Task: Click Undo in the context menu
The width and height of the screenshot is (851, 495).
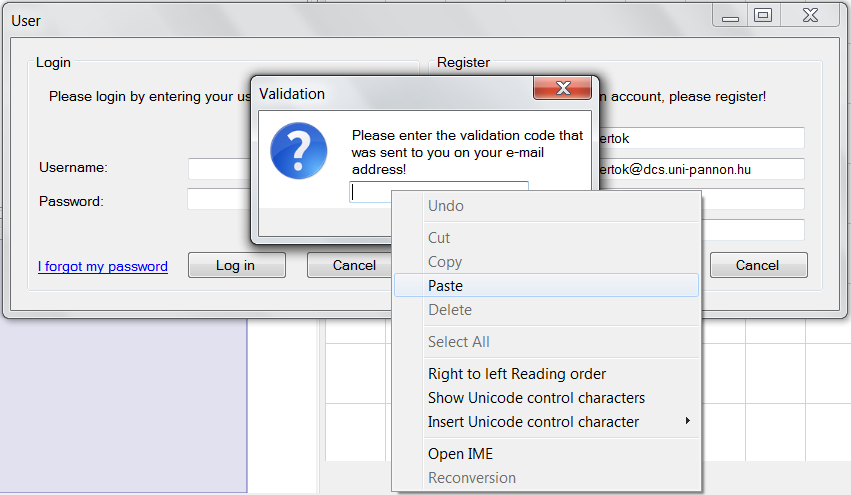Action: coord(445,206)
